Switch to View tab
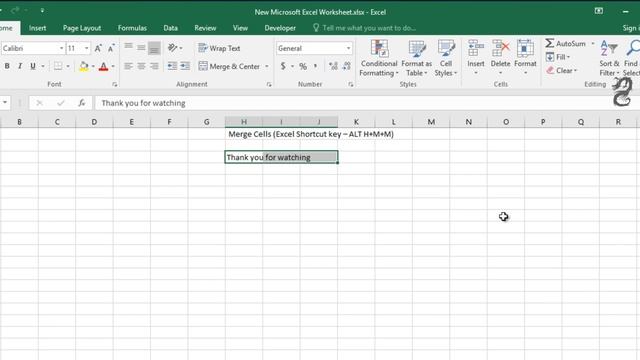Screen dimensions: 640x360 pos(240,28)
